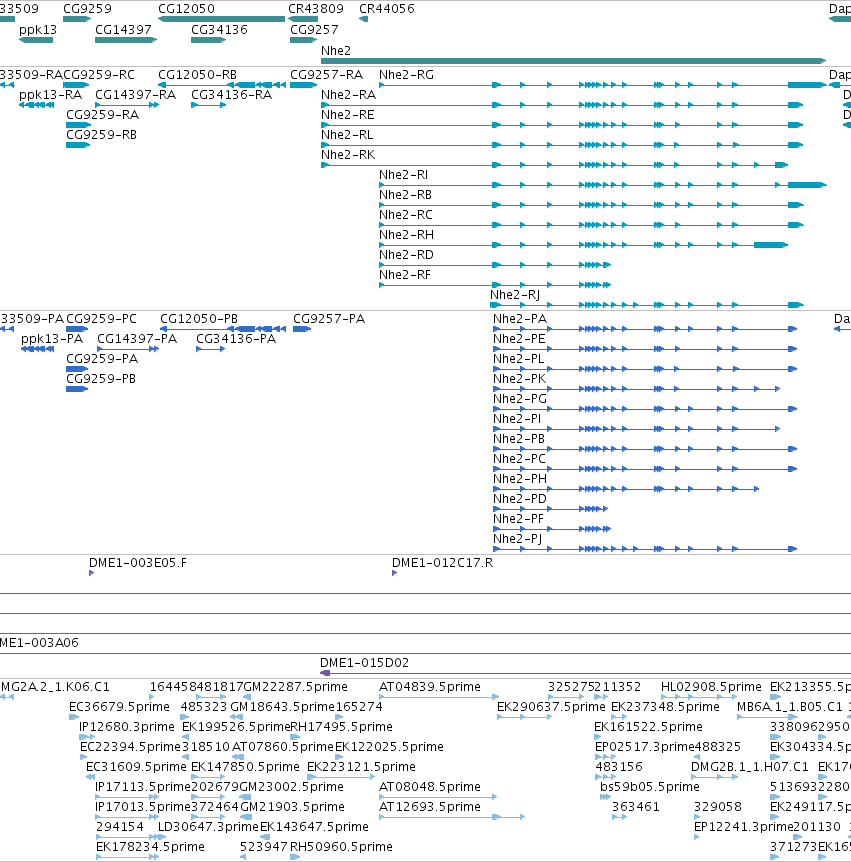Viewport: 851px width, 862px height.
Task: Open the Nhe2-RB transcript label
Action: (405, 195)
